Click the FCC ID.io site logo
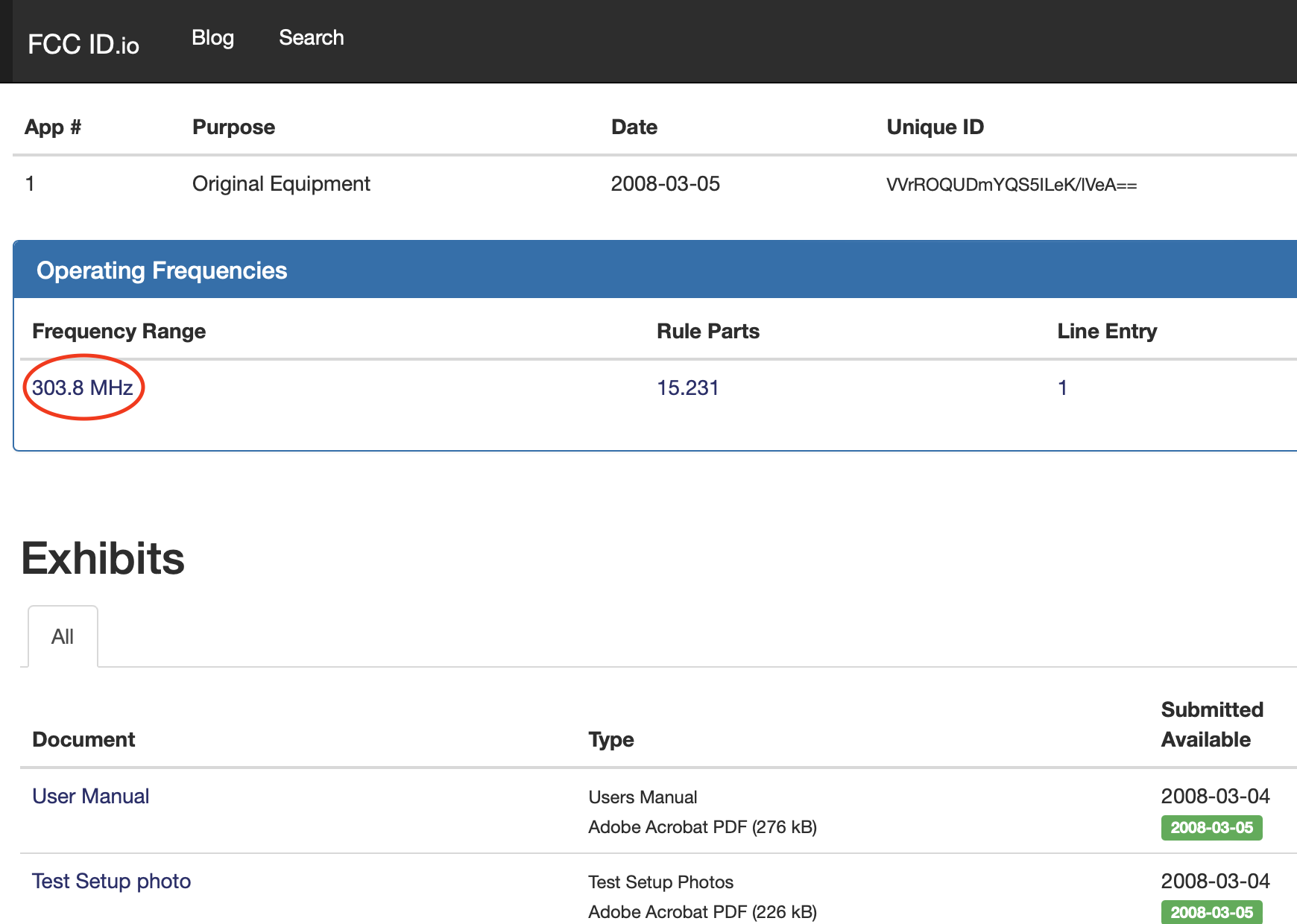This screenshot has height=924, width=1297. 83,44
